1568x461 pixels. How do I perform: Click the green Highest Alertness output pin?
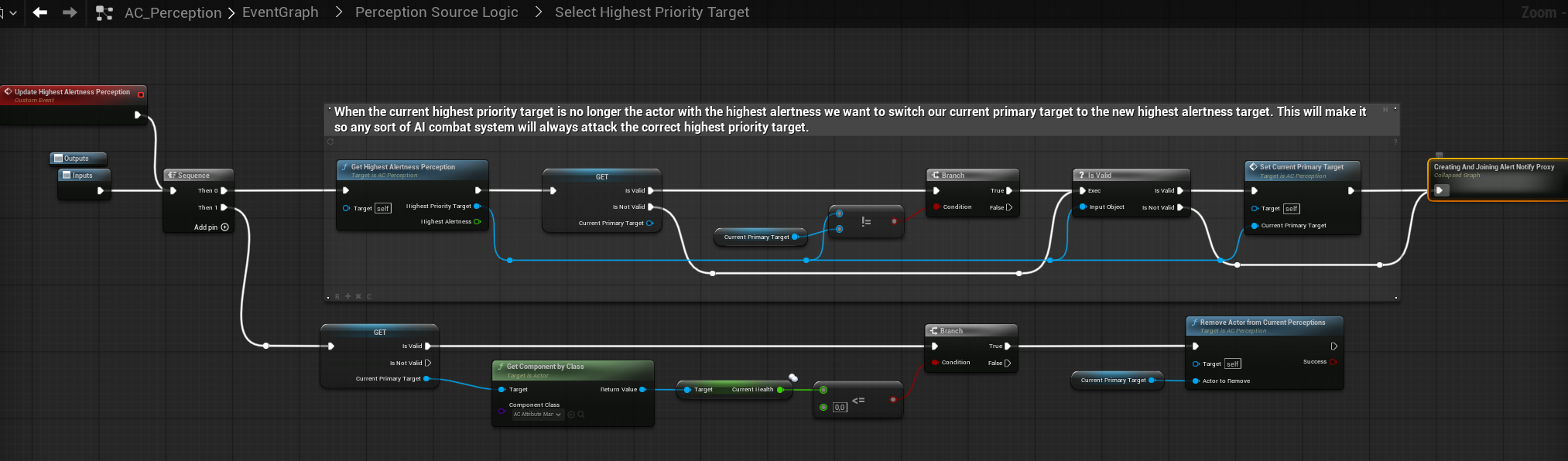point(477,222)
